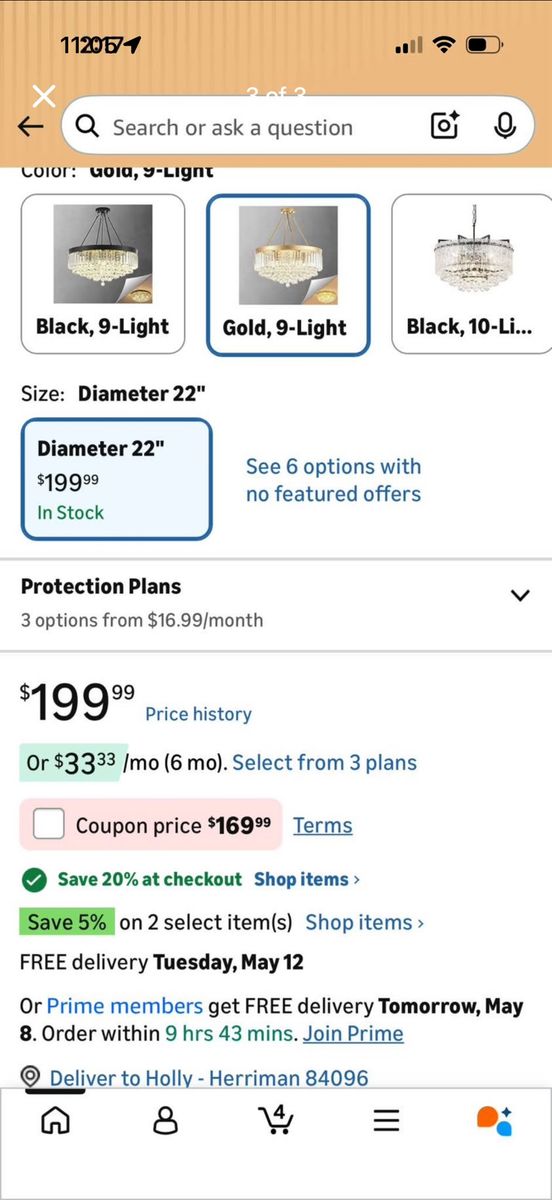The height and width of the screenshot is (1200, 552).
Task: Open the Rufus AI assistant icon
Action: click(495, 1120)
